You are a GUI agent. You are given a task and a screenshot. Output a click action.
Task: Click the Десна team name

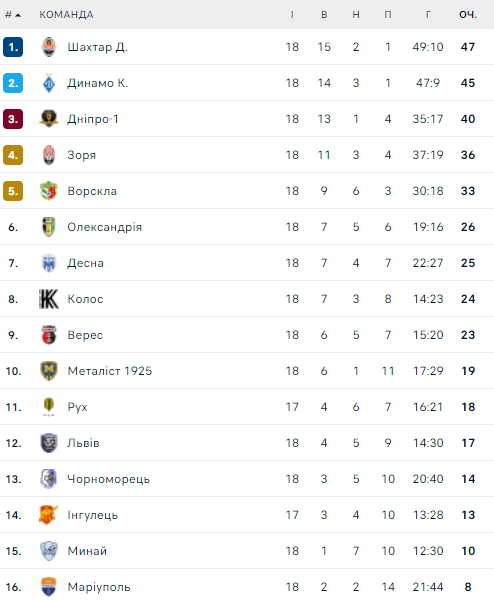click(x=85, y=263)
